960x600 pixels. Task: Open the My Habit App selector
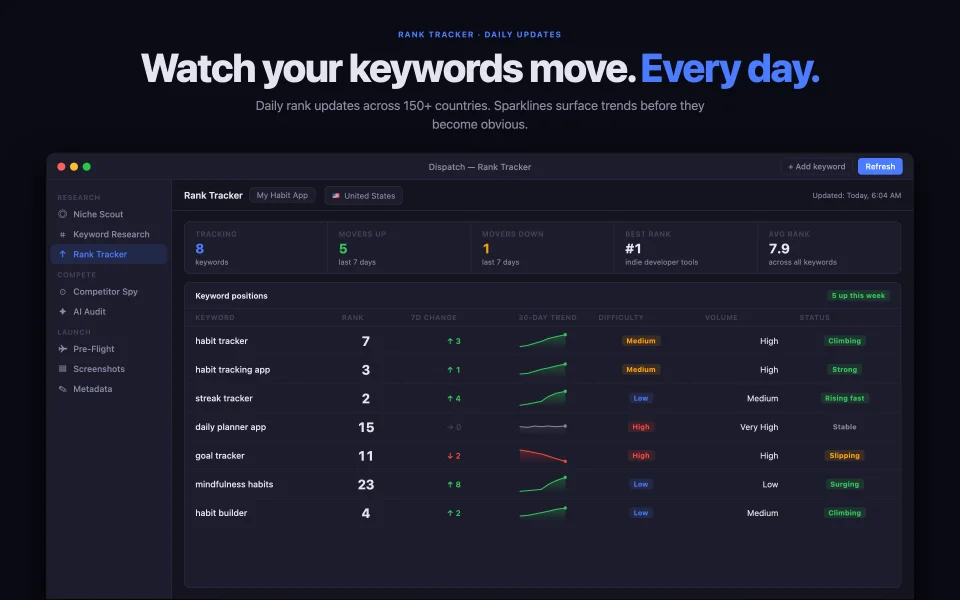click(x=282, y=195)
